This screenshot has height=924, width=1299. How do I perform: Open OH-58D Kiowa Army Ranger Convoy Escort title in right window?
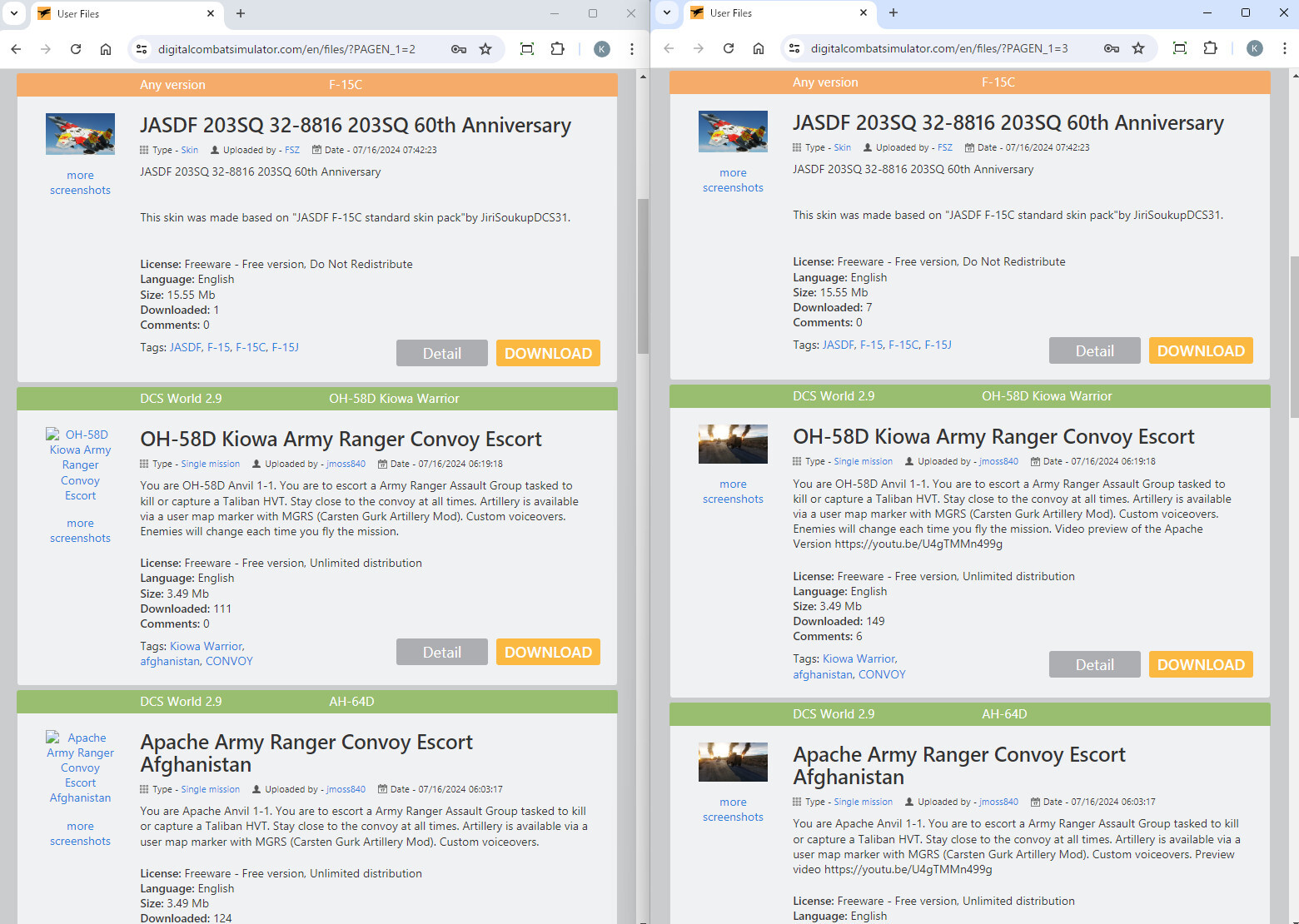click(993, 436)
